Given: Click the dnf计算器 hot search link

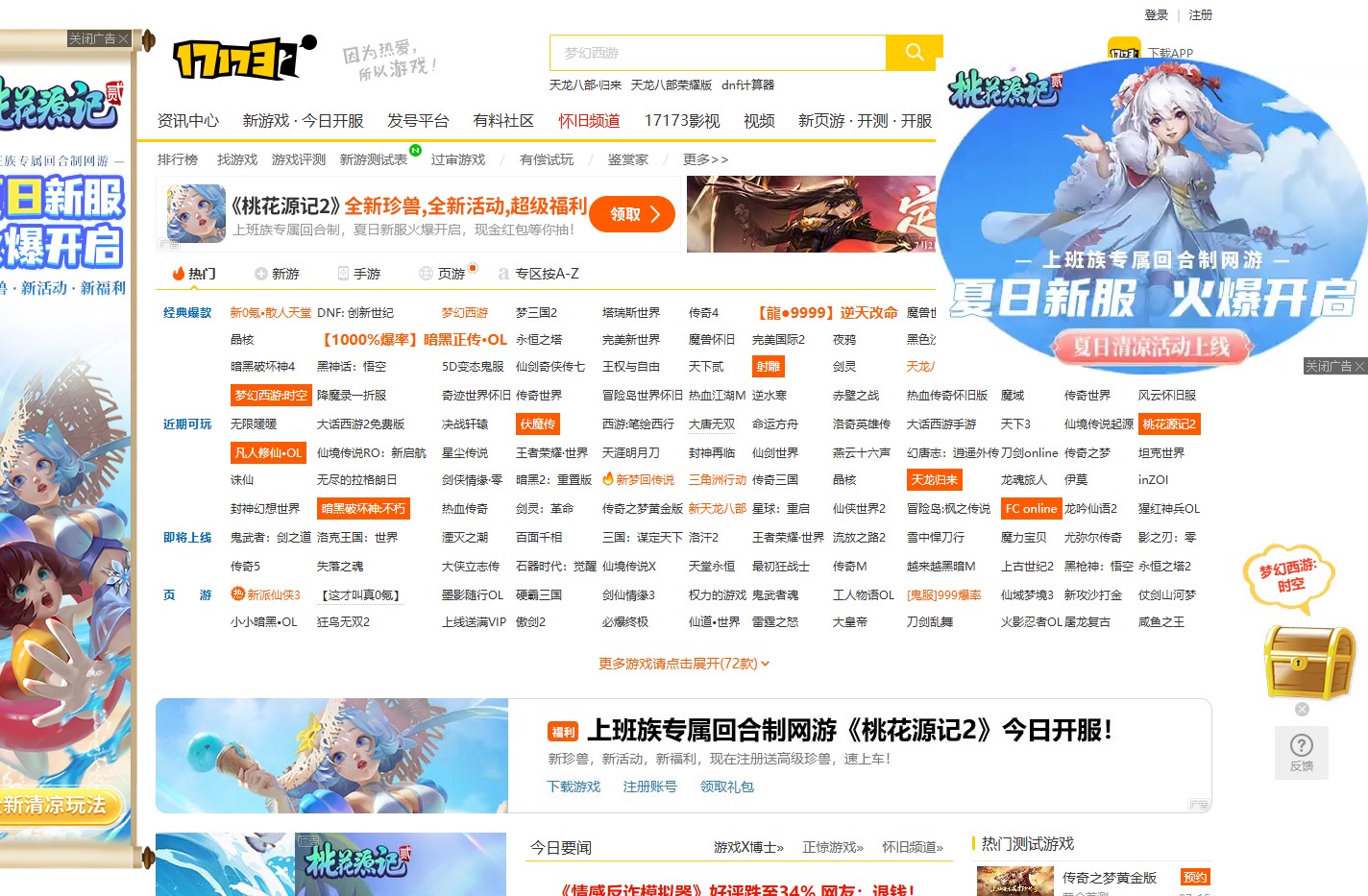Looking at the screenshot, I should [x=748, y=85].
